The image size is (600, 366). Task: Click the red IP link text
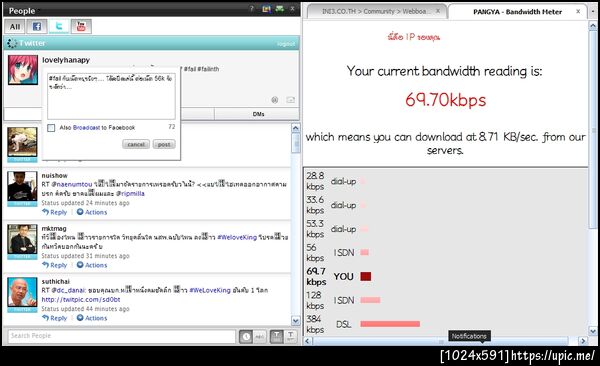413,37
